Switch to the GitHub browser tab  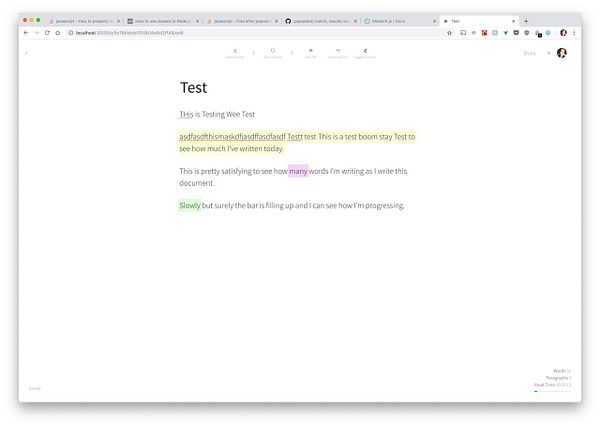pos(319,21)
